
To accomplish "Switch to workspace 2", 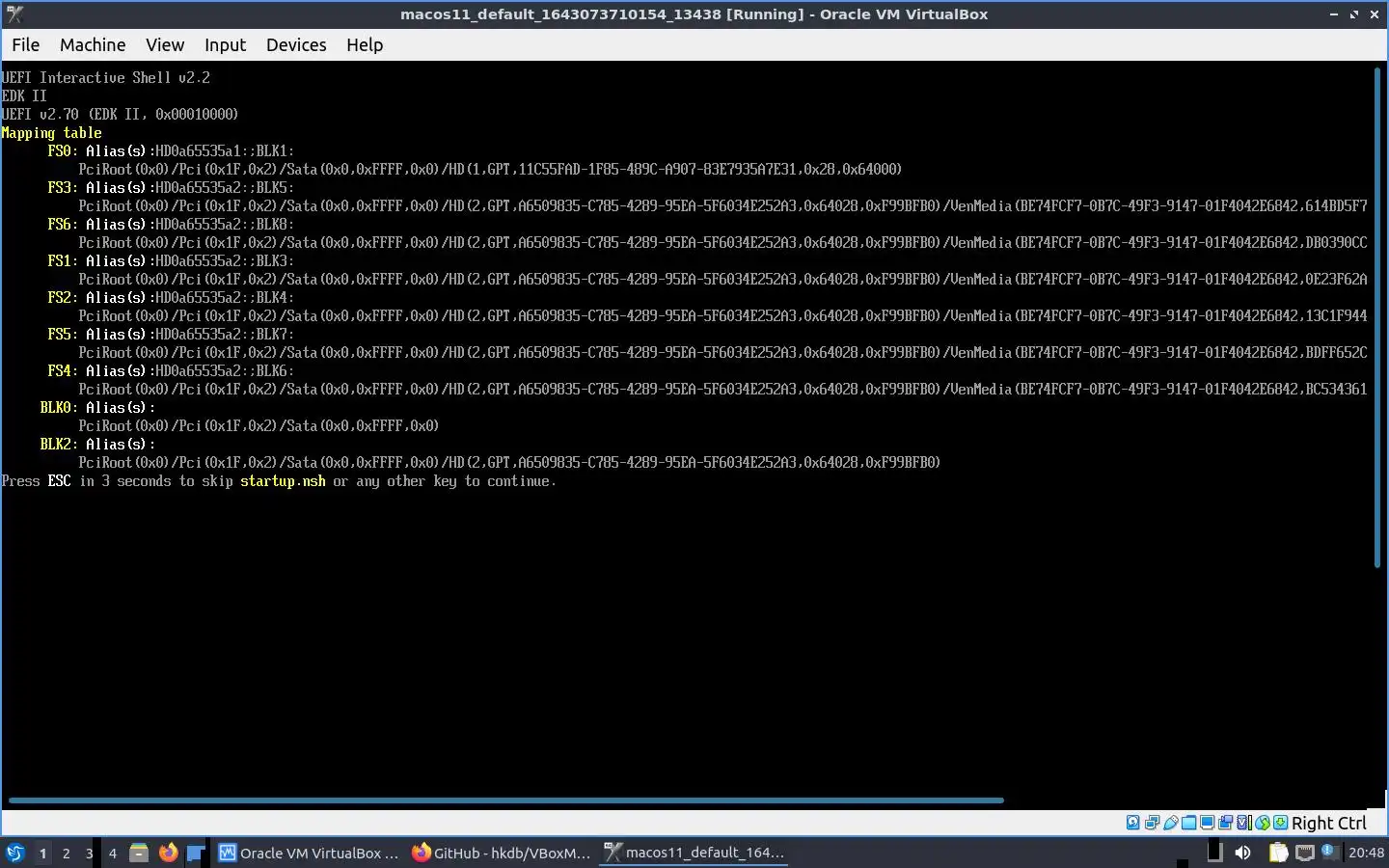I will click(66, 853).
